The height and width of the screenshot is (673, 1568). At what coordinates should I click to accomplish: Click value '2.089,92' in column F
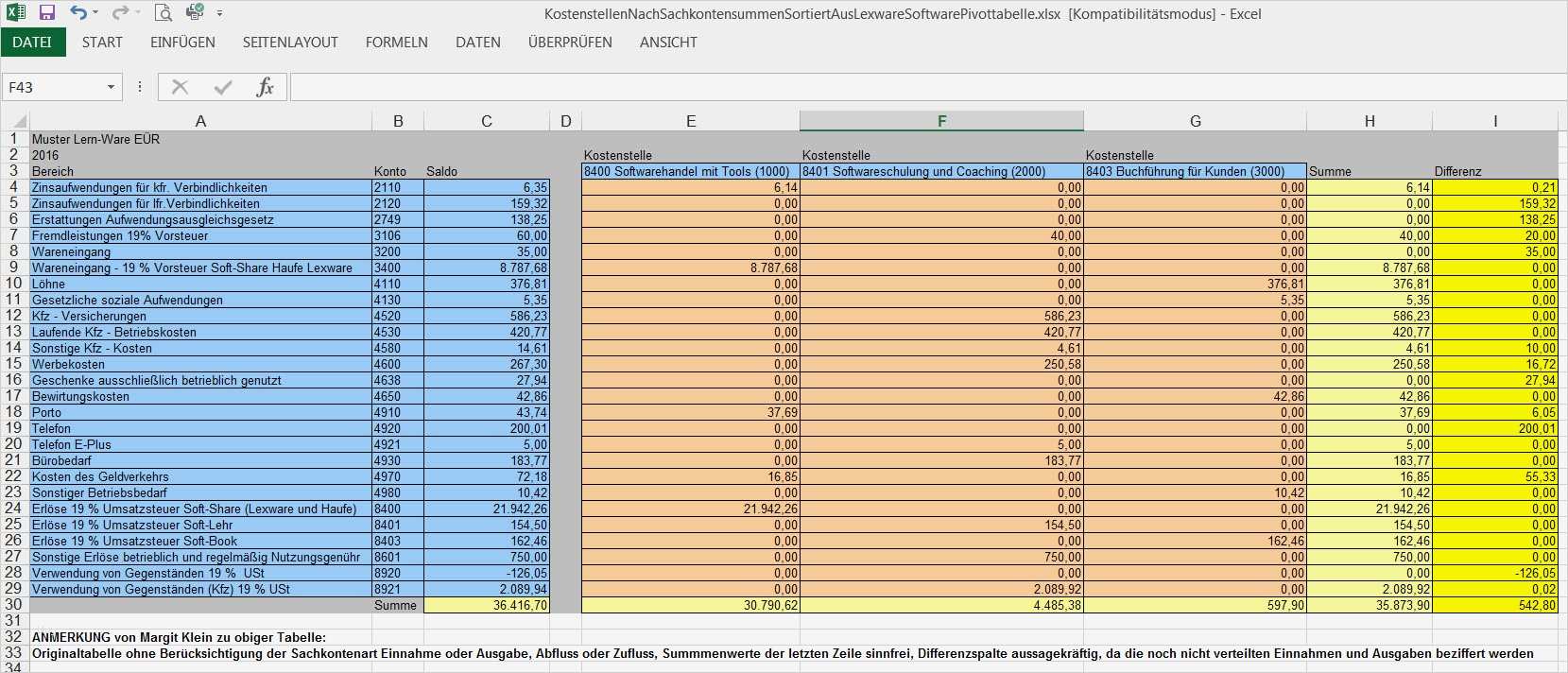tap(941, 589)
